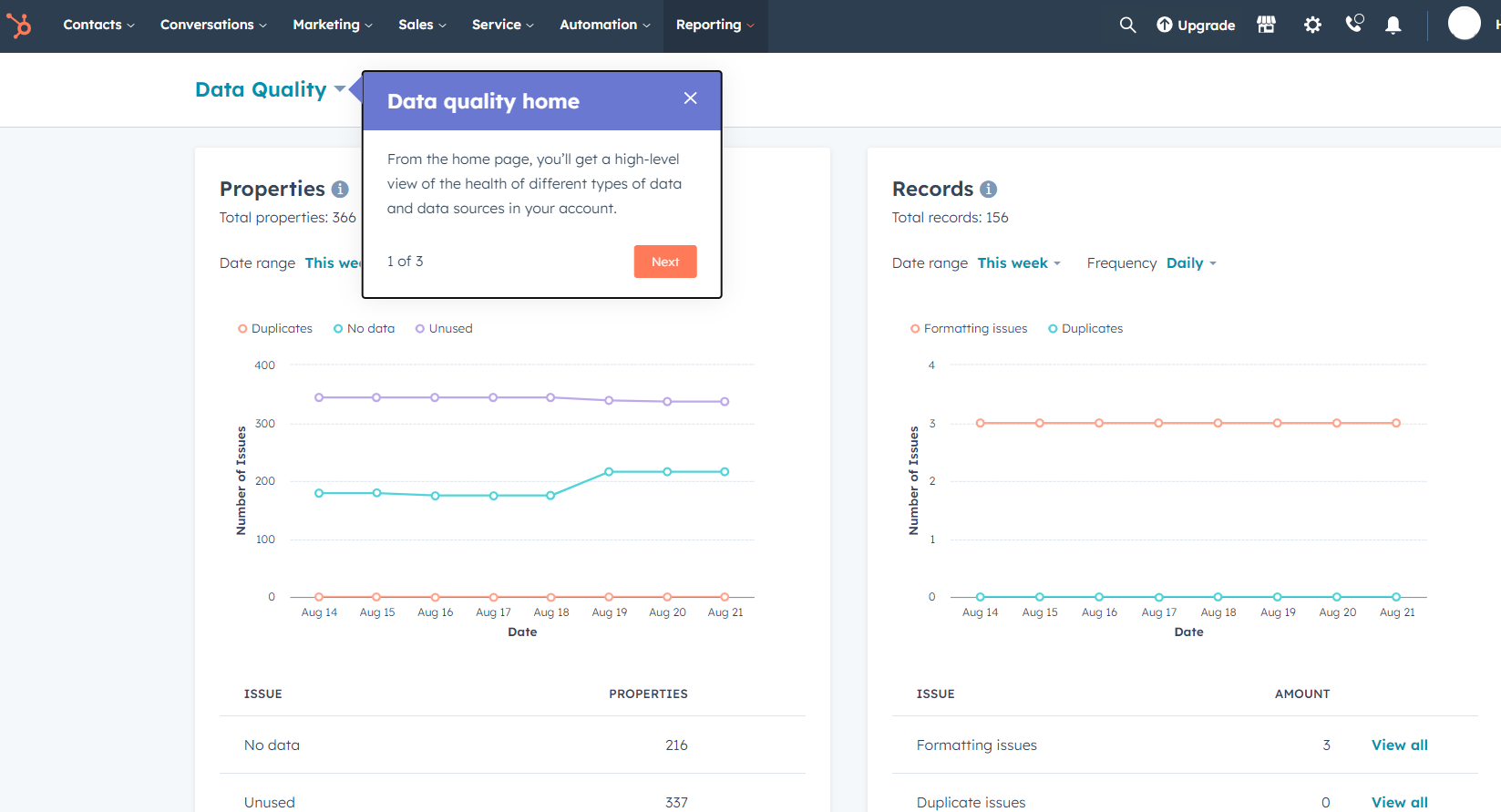Viewport: 1501px width, 812px height.
Task: Click the Duplicate issues row label
Action: click(972, 803)
